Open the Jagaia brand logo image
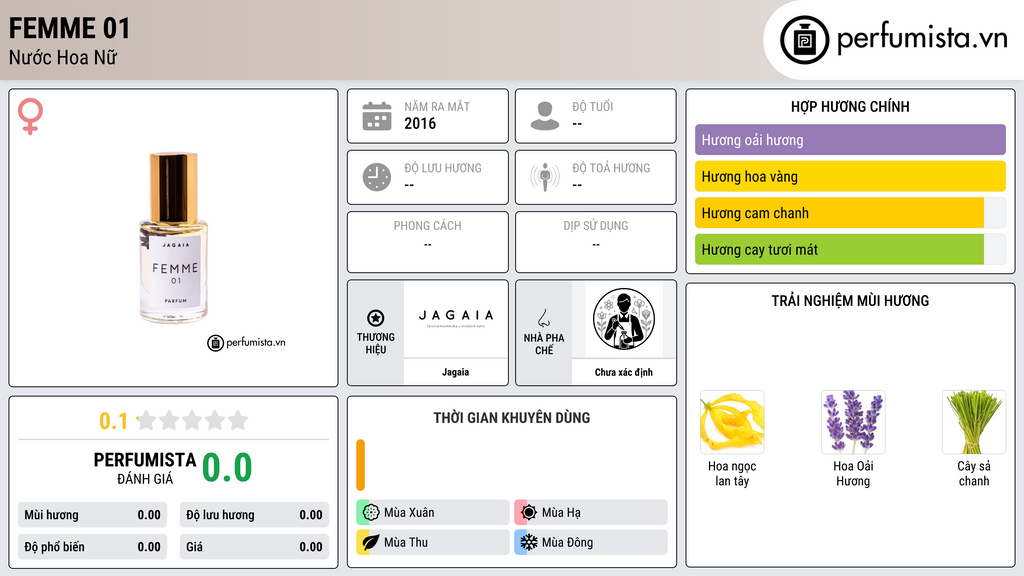The image size is (1024, 576). (456, 319)
